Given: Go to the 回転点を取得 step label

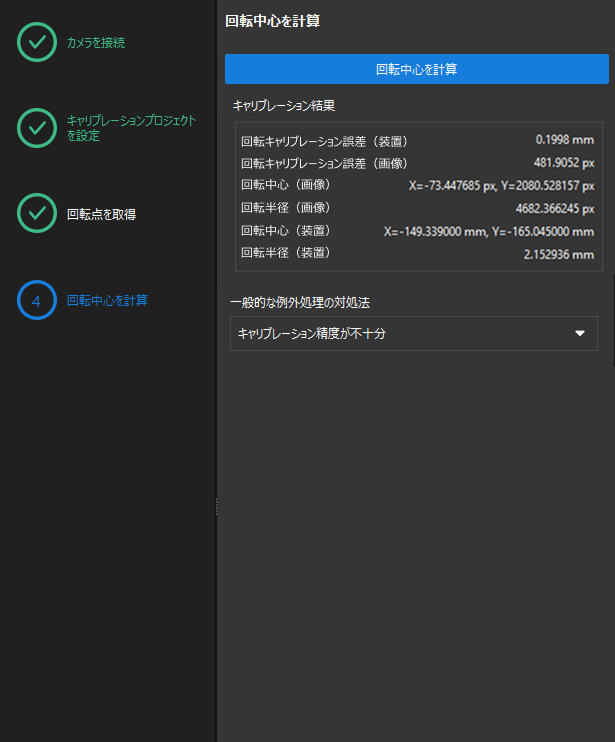Looking at the screenshot, I should click(x=102, y=214).
